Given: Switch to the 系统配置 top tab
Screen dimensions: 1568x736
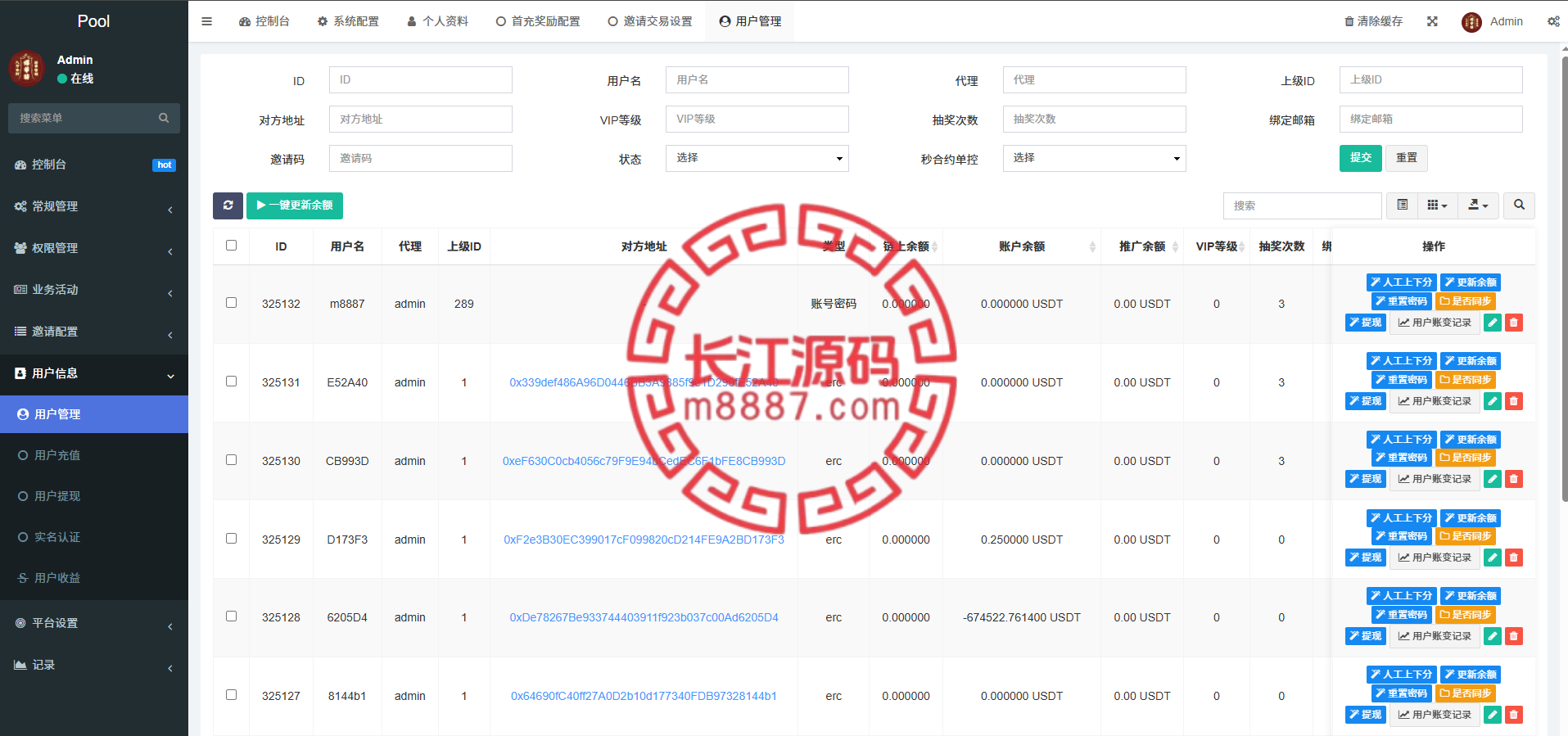Looking at the screenshot, I should click(348, 21).
